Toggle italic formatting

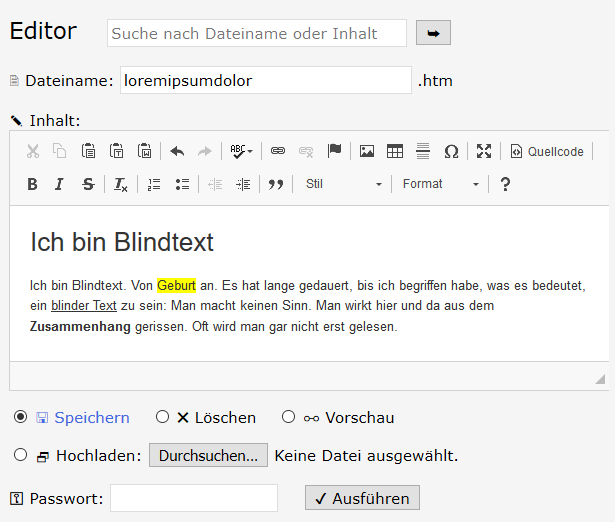tap(59, 184)
